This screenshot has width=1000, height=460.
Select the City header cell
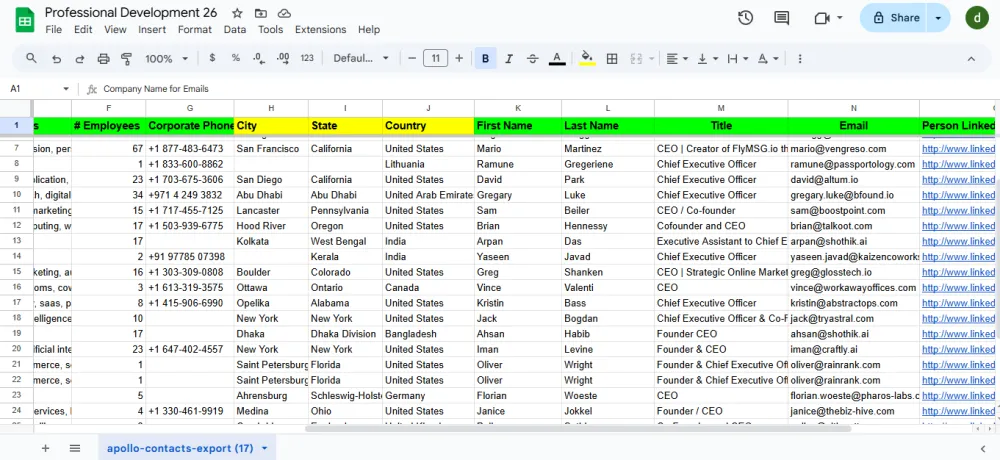[271, 126]
